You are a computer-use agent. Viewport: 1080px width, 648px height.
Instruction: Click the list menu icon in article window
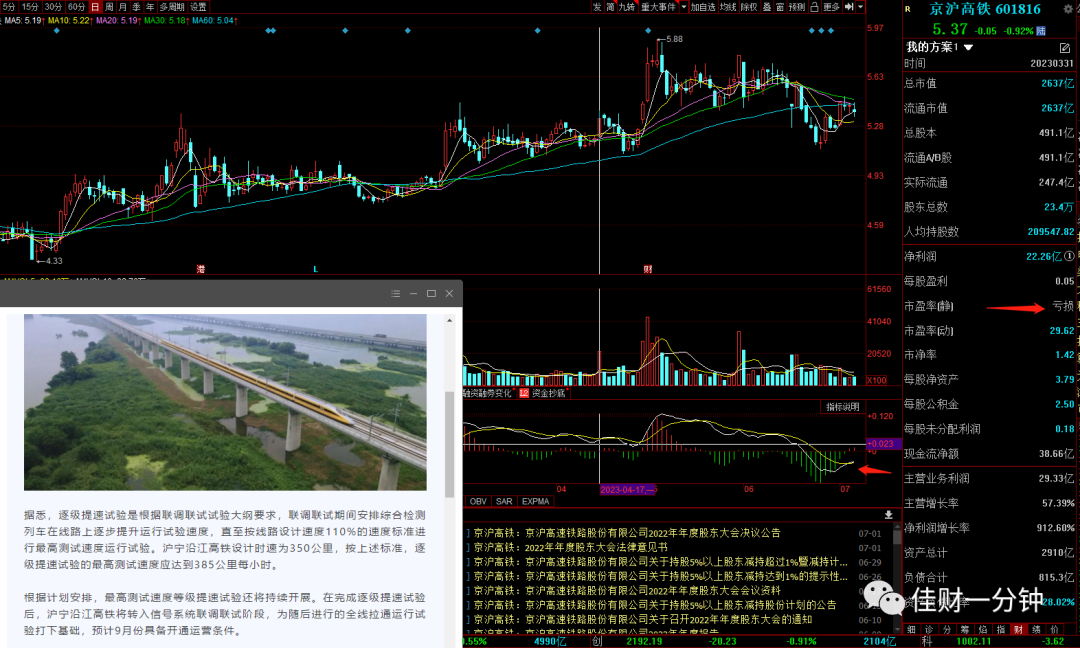pos(395,293)
